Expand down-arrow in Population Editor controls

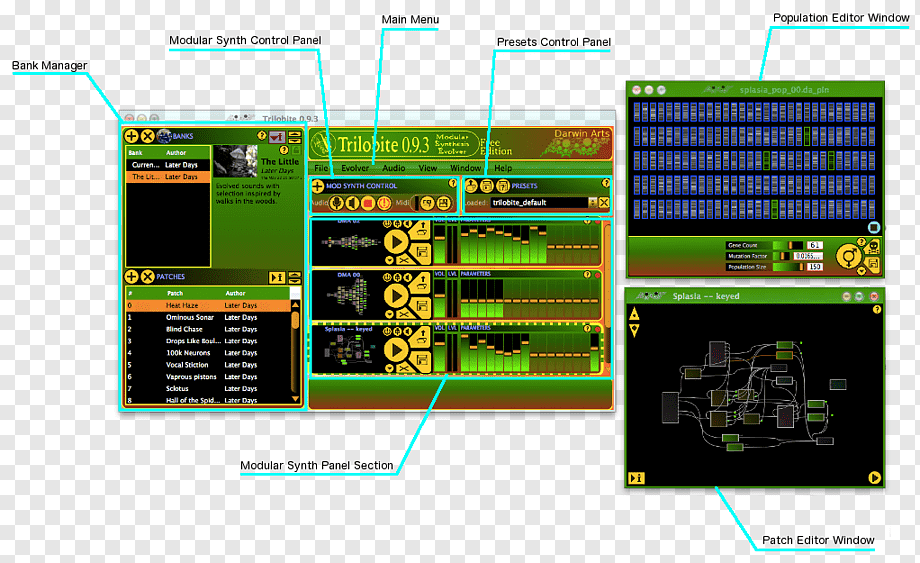click(861, 271)
